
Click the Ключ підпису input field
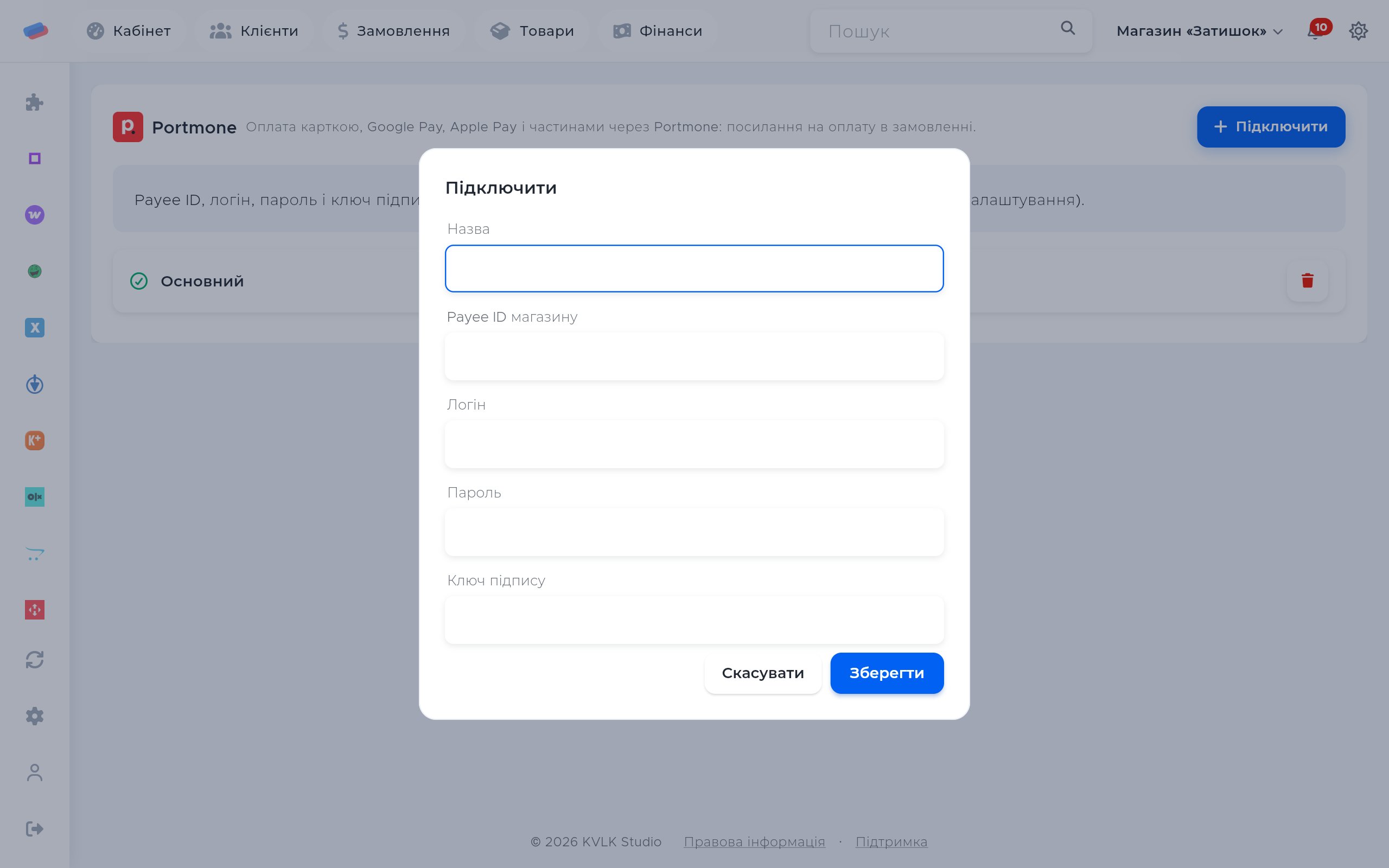(x=694, y=620)
